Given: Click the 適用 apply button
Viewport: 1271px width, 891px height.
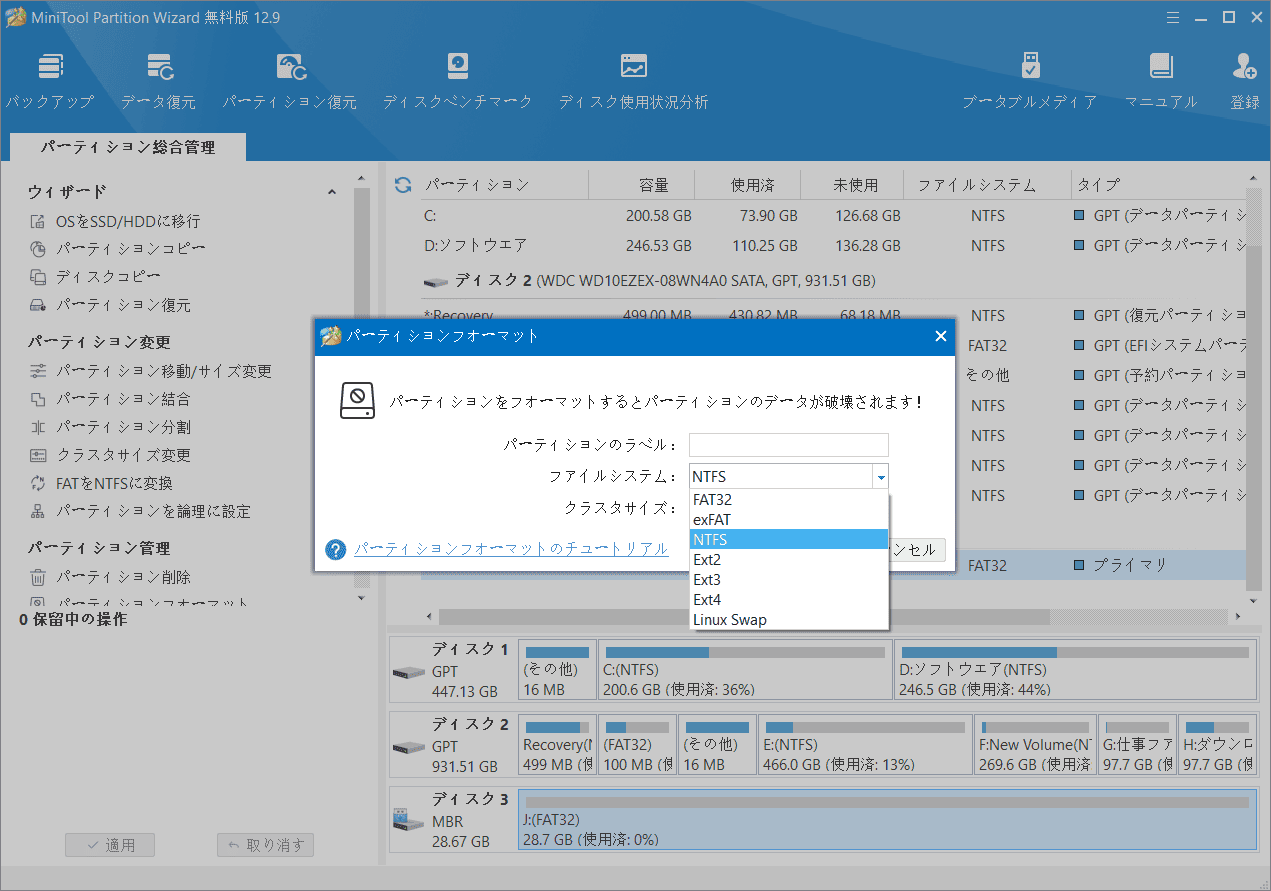Looking at the screenshot, I should point(110,845).
